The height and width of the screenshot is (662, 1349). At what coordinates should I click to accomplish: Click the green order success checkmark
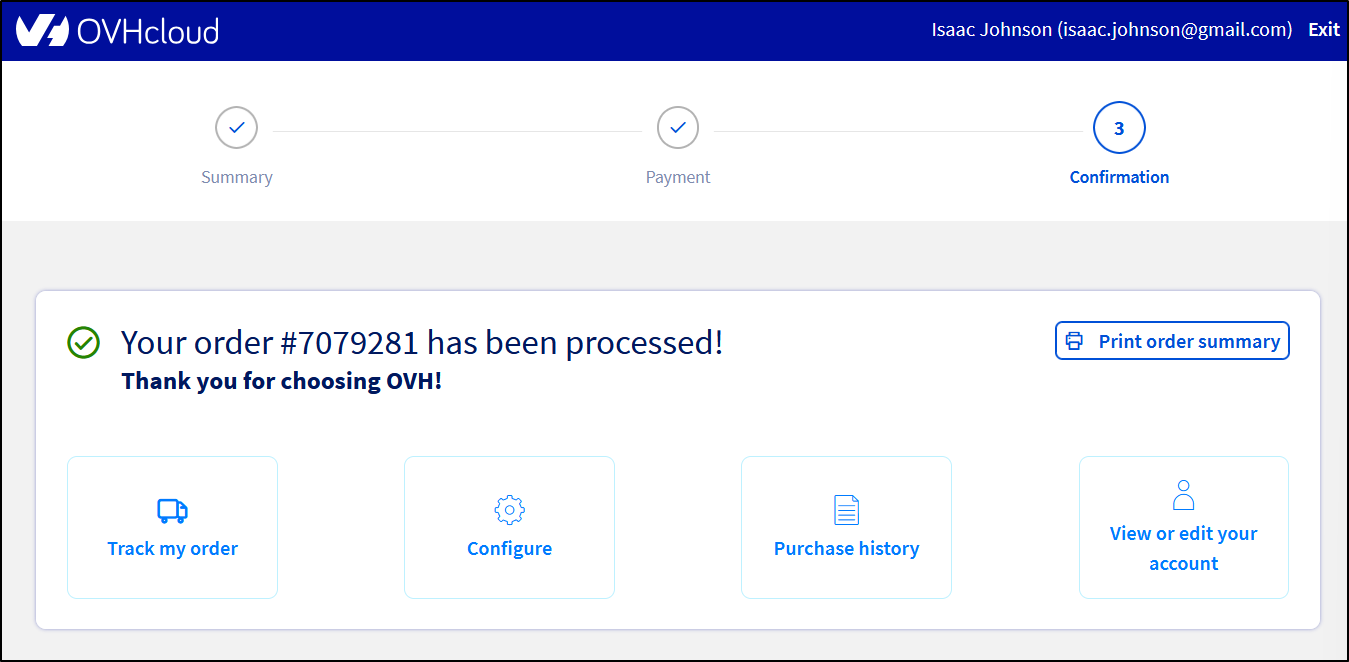(83, 343)
